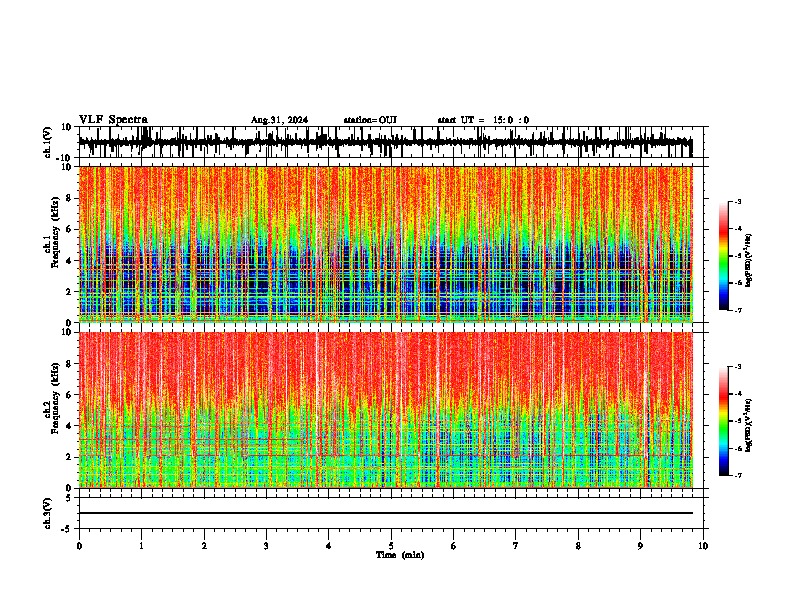Click the ch.1 colorbar unit label

pyautogui.click(x=748, y=261)
